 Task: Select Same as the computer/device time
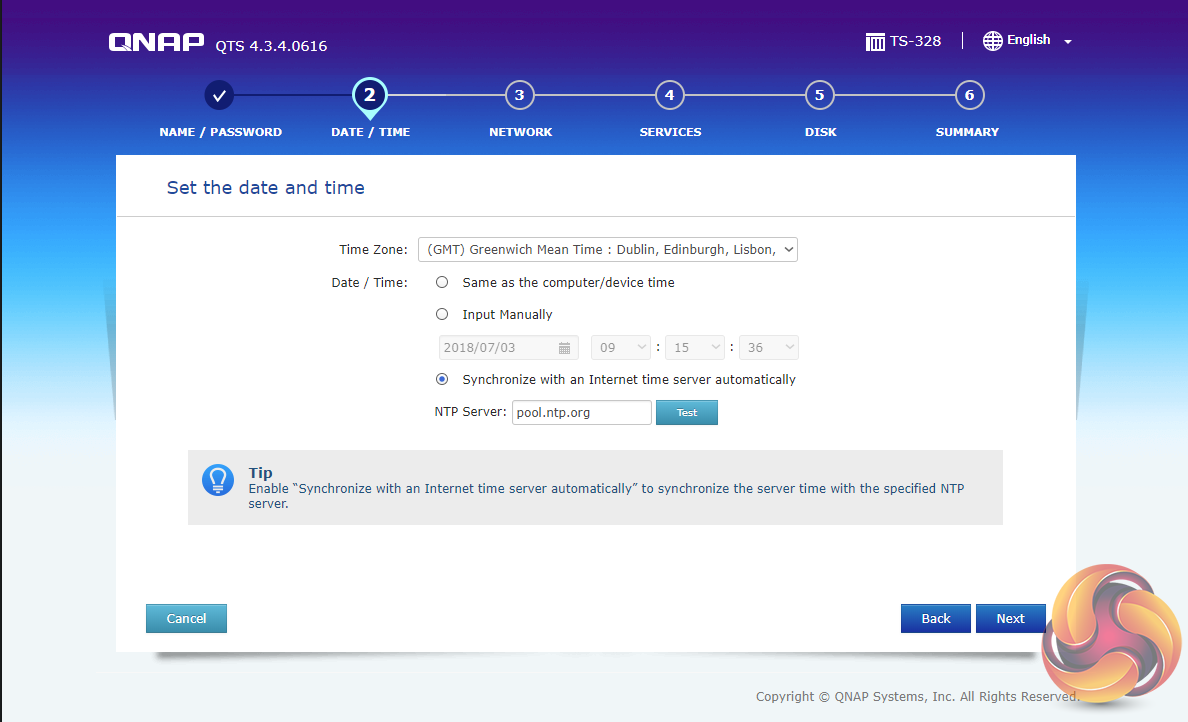pyautogui.click(x=442, y=283)
